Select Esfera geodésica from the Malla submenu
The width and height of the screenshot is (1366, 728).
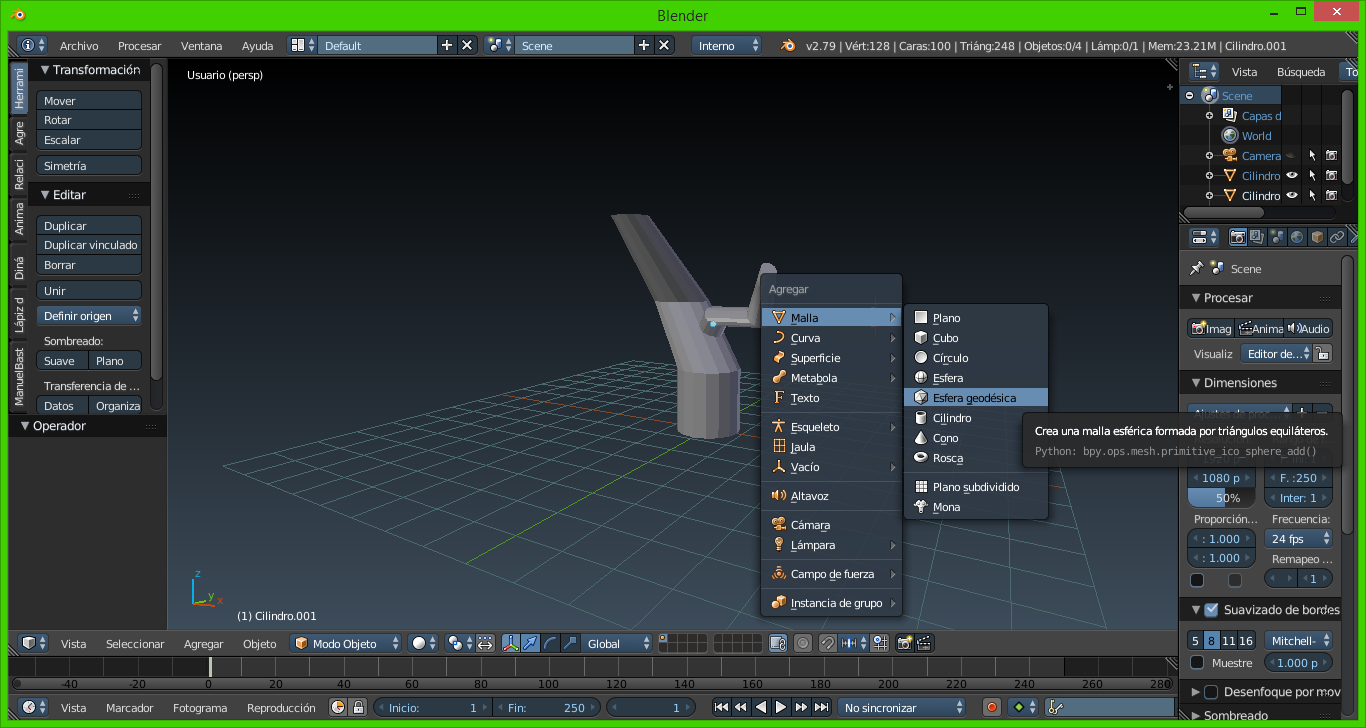pos(974,398)
